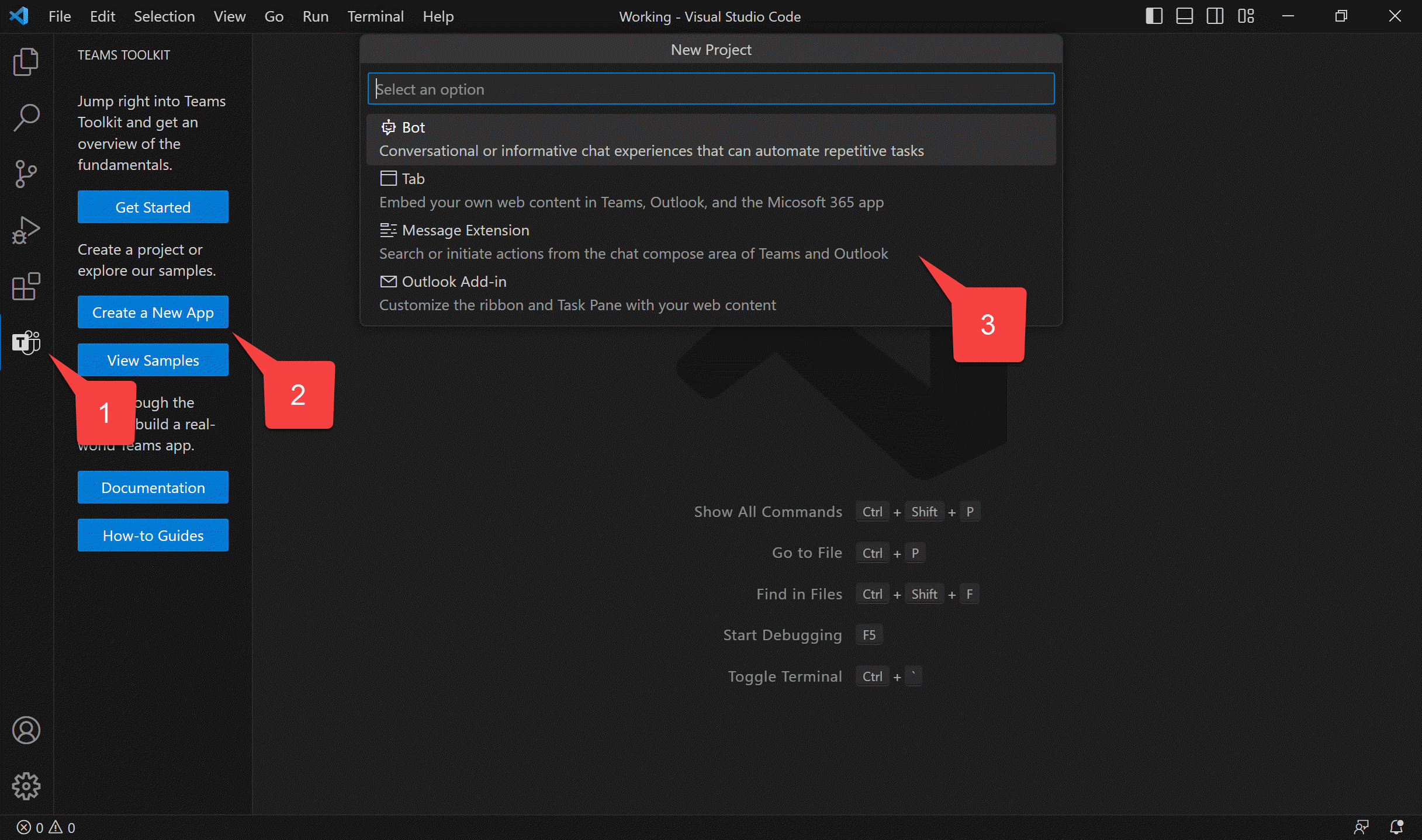The height and width of the screenshot is (840, 1422).
Task: Open the Manage gear icon
Action: [26, 786]
